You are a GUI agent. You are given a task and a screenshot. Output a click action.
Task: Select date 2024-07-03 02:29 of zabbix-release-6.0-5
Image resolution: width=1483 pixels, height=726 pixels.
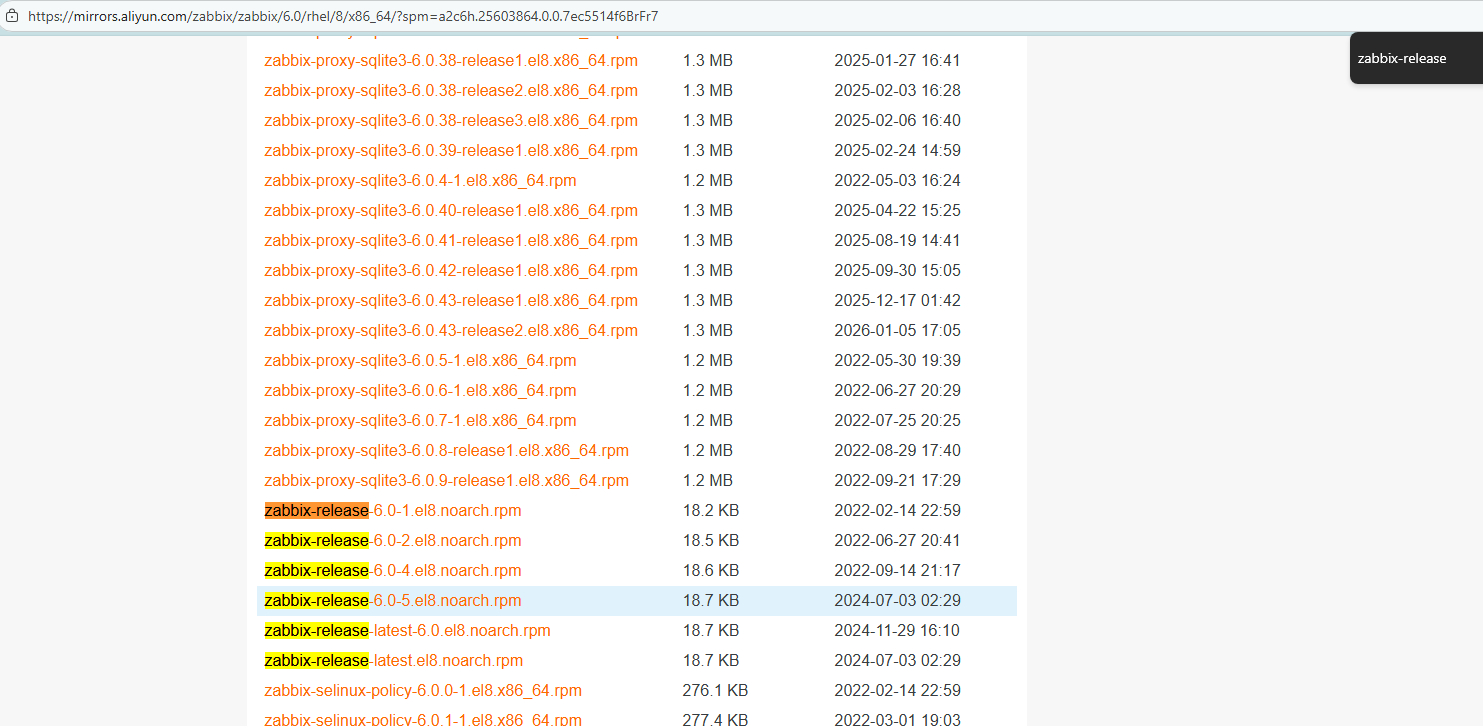coord(897,601)
